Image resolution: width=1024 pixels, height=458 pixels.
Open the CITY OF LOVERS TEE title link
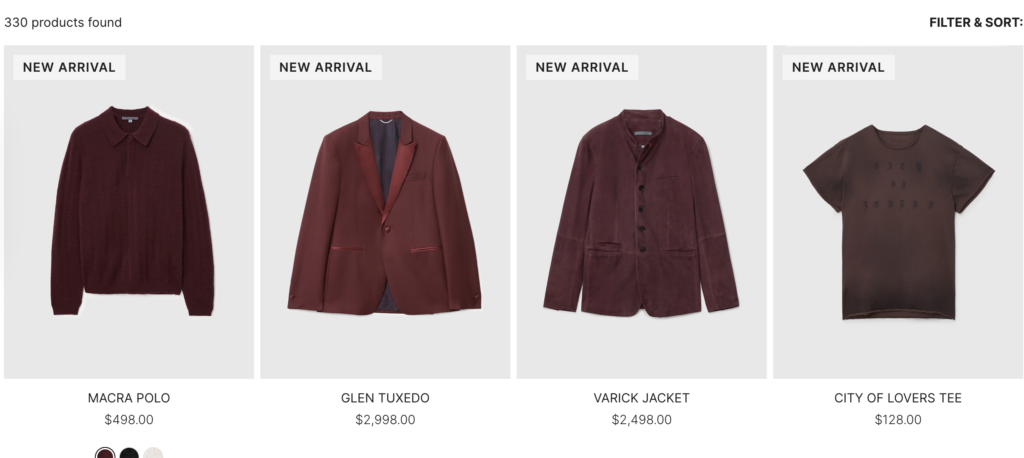coord(898,398)
